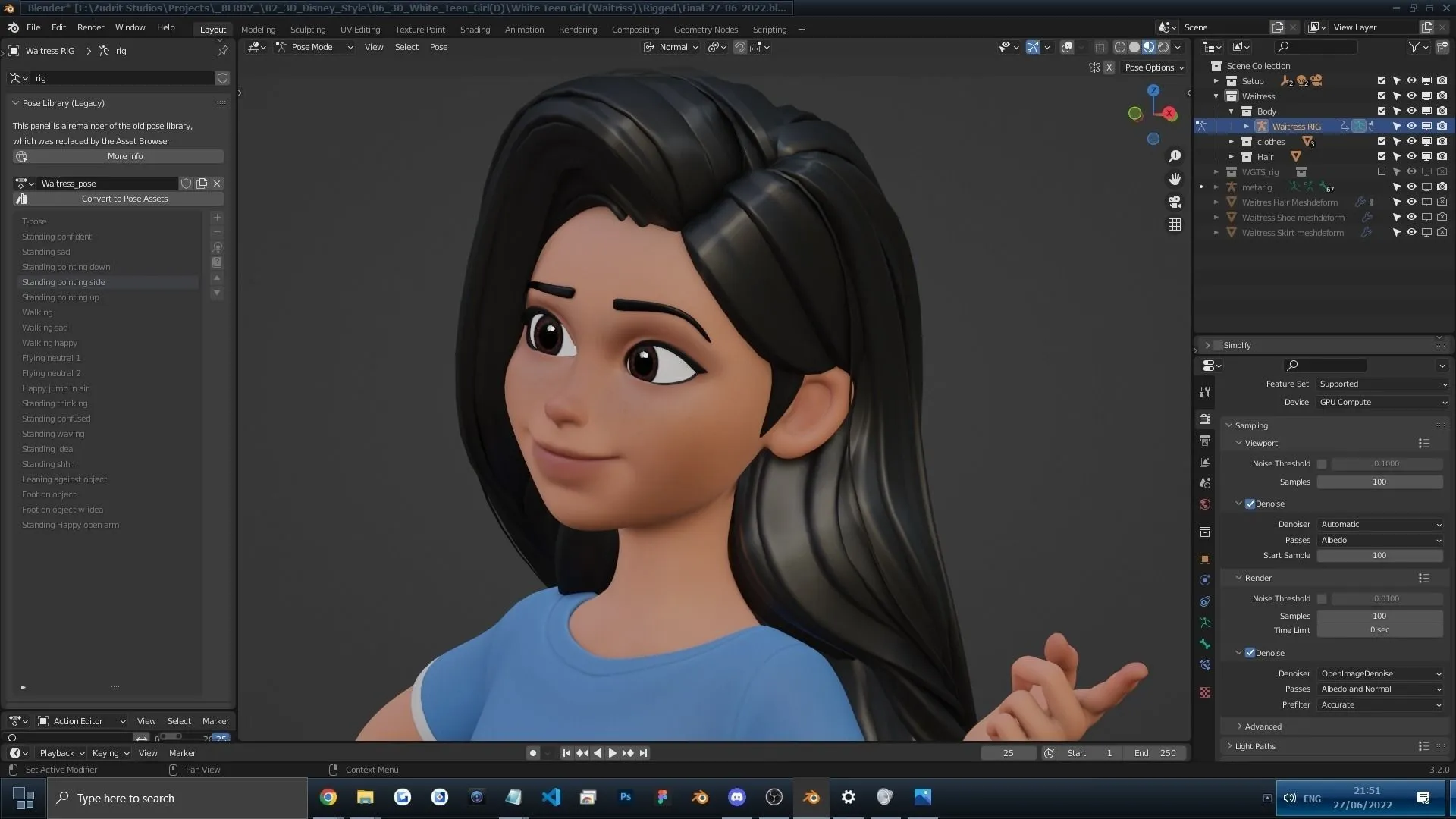Expand the clothes collection in the outliner
The height and width of the screenshot is (819, 1456).
click(1232, 142)
